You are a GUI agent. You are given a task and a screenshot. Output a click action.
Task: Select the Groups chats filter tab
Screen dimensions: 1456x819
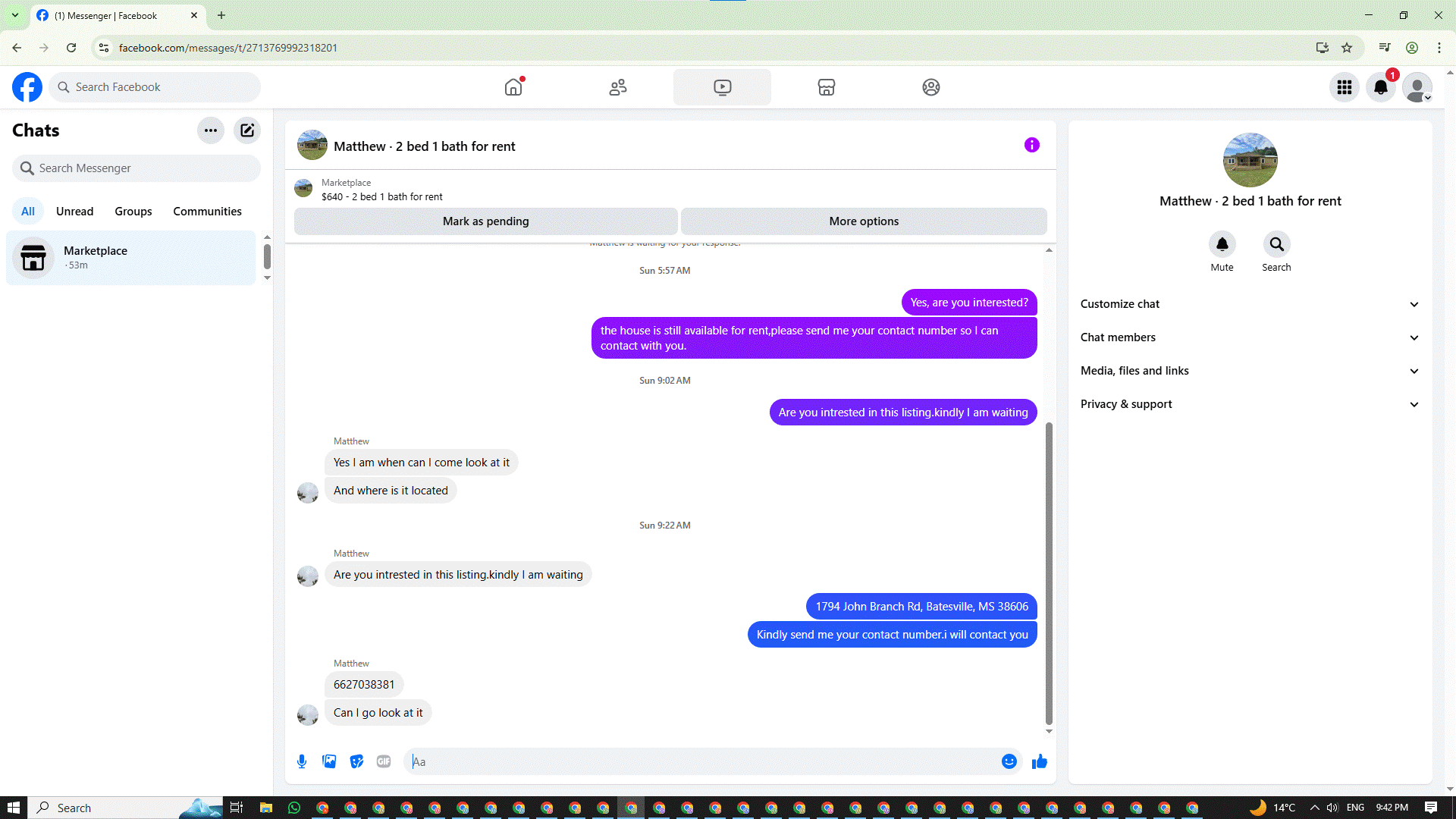pos(133,212)
